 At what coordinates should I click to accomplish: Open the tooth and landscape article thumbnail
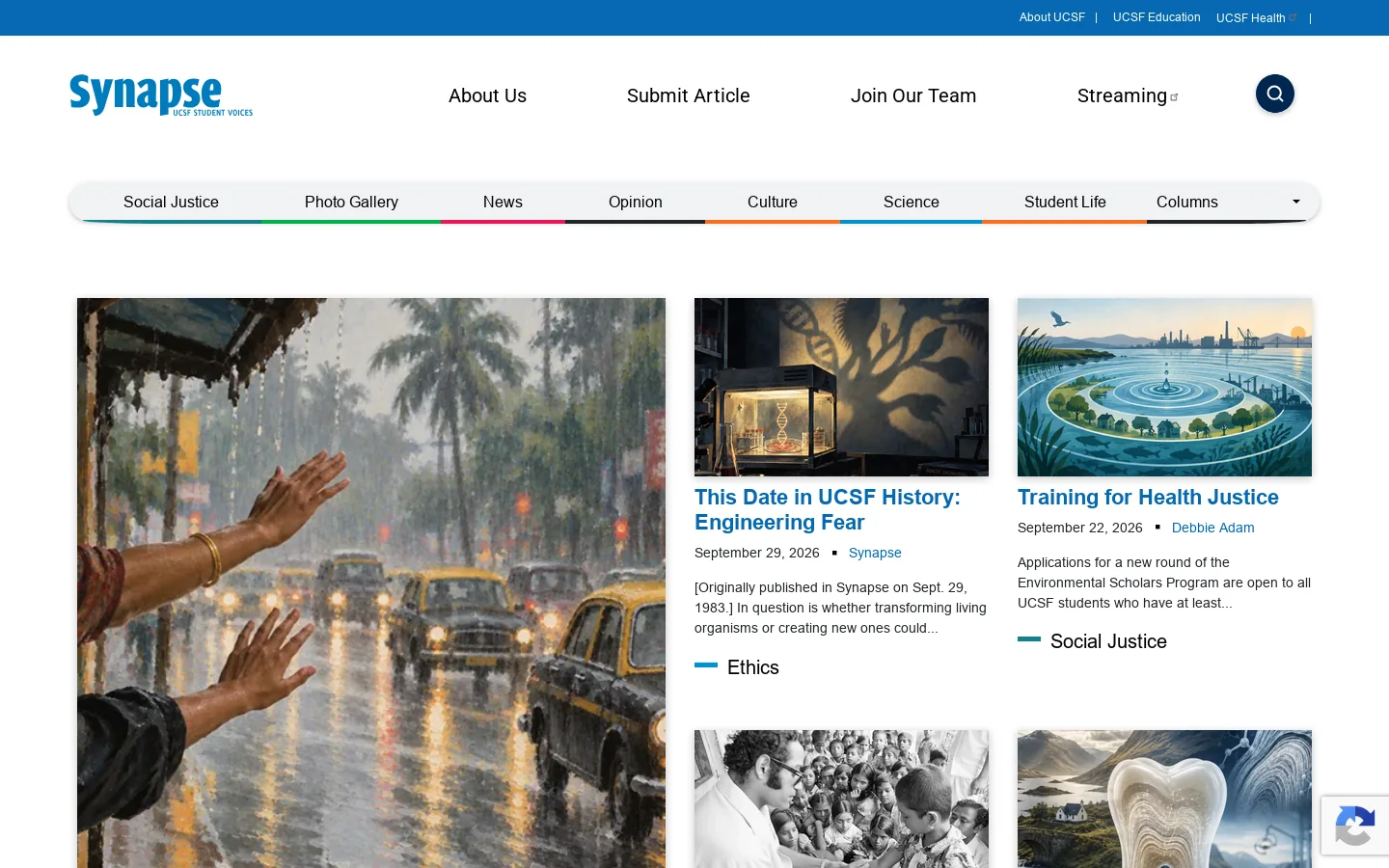click(x=1164, y=799)
